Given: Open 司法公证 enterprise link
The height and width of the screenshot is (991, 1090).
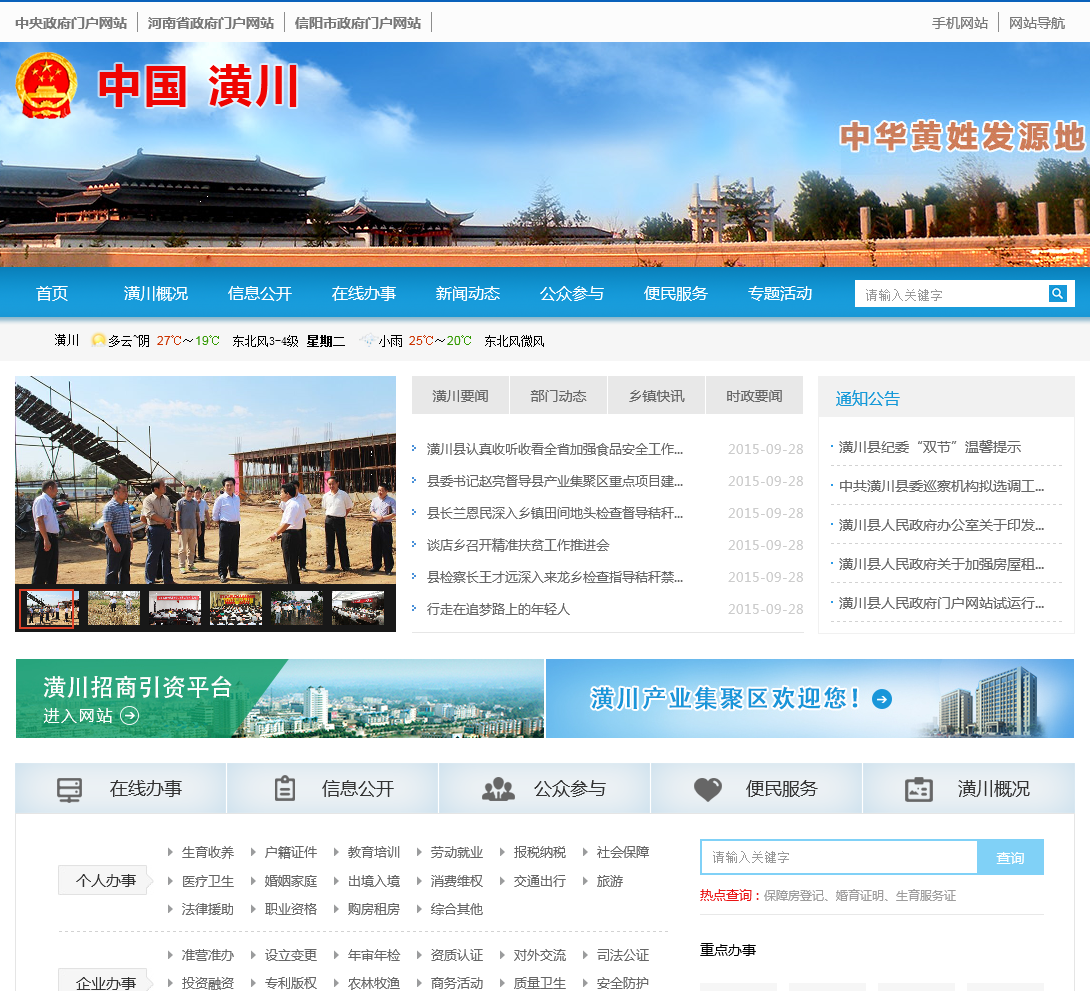Looking at the screenshot, I should (x=622, y=955).
